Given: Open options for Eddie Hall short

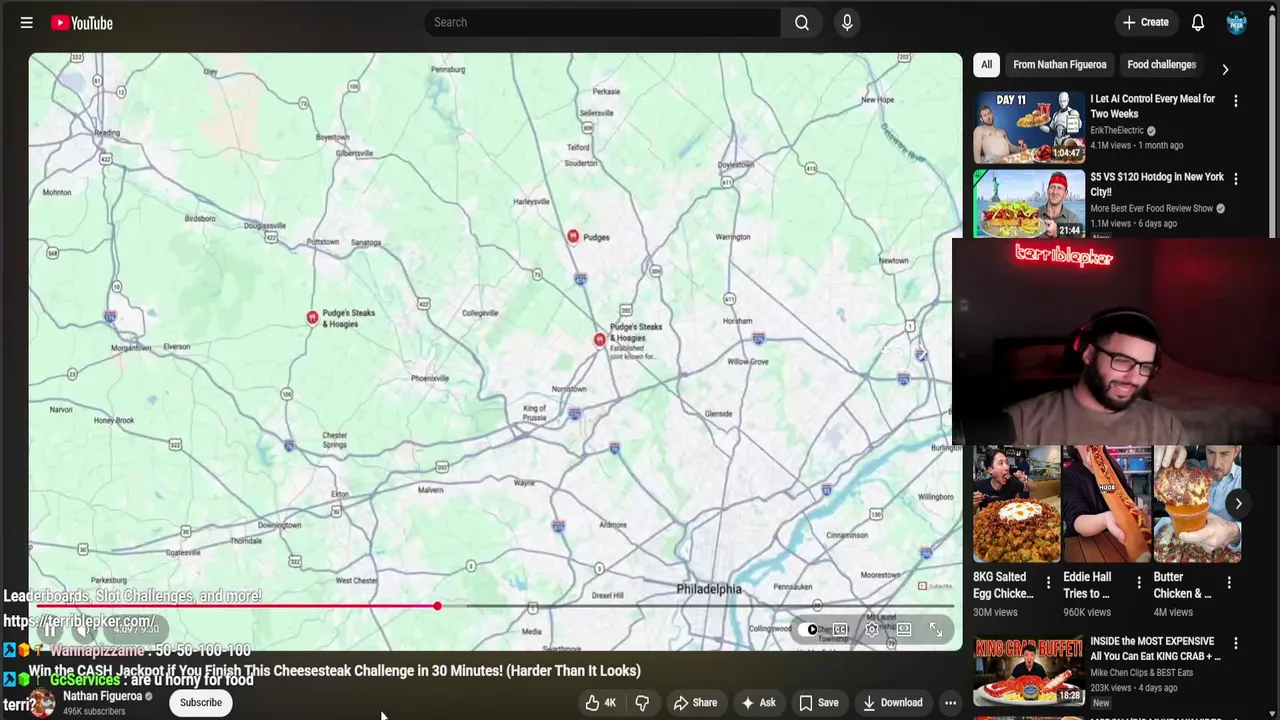Looking at the screenshot, I should point(1138,582).
